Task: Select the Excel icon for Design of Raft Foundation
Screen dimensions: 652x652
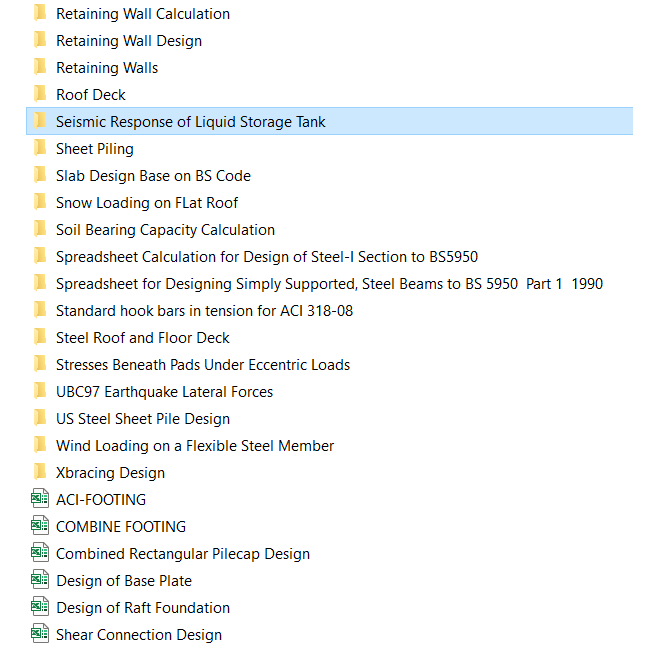Action: click(40, 607)
